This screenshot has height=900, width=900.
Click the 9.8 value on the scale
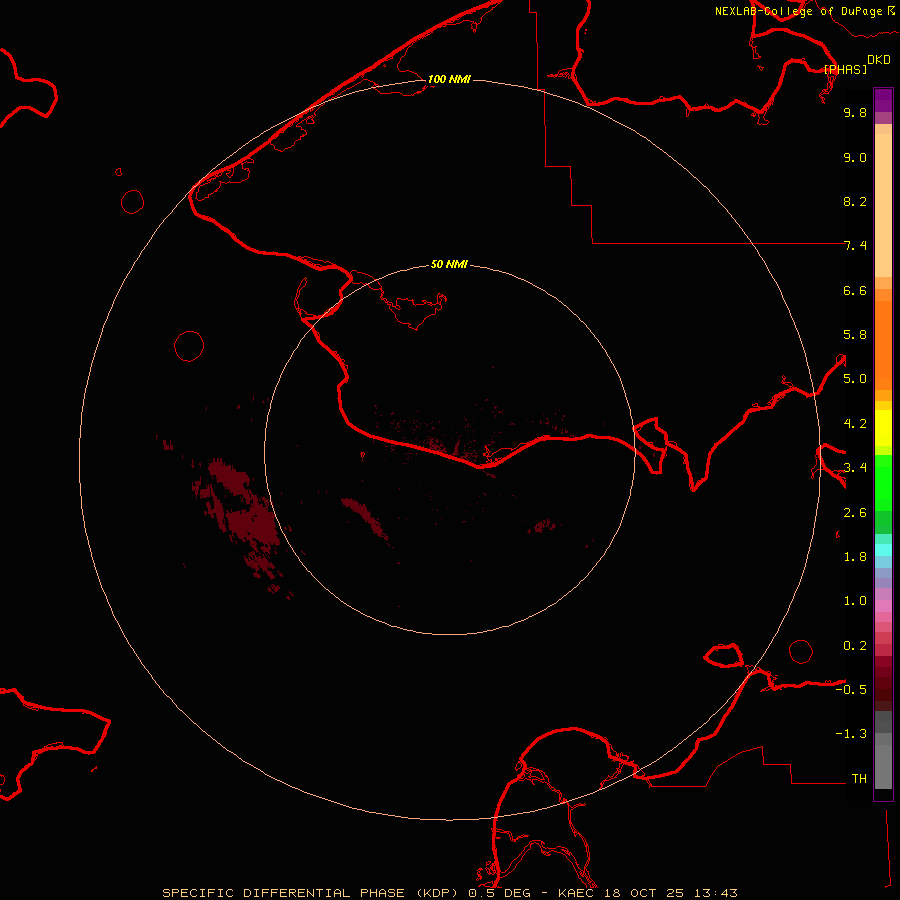point(855,113)
